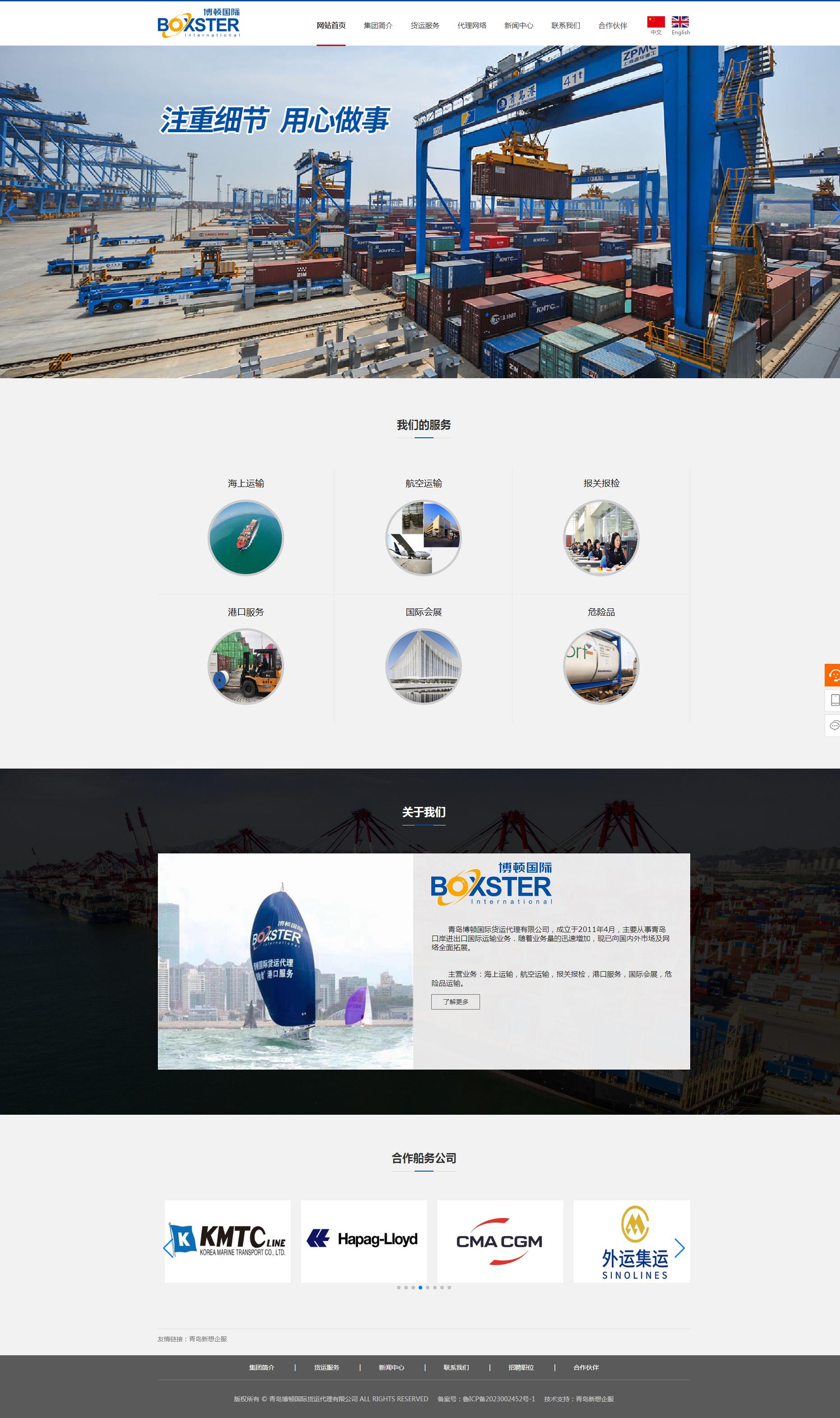
Task: Show previous hero banner slide
Action: pyautogui.click(x=9, y=213)
